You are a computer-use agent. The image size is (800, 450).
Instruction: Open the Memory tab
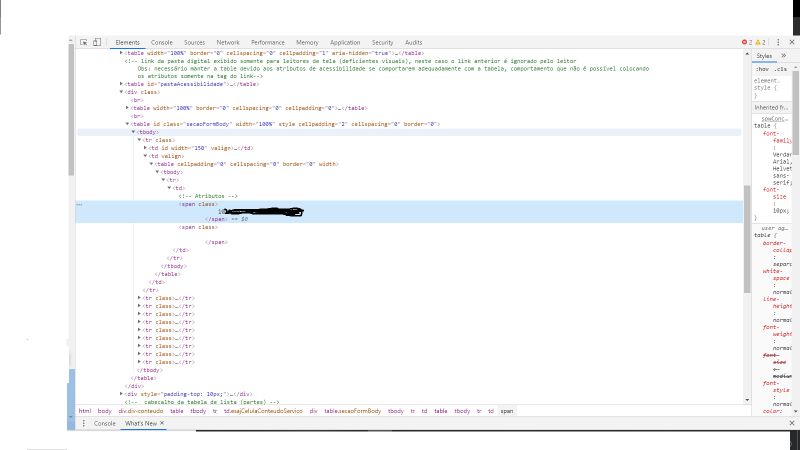click(x=307, y=42)
